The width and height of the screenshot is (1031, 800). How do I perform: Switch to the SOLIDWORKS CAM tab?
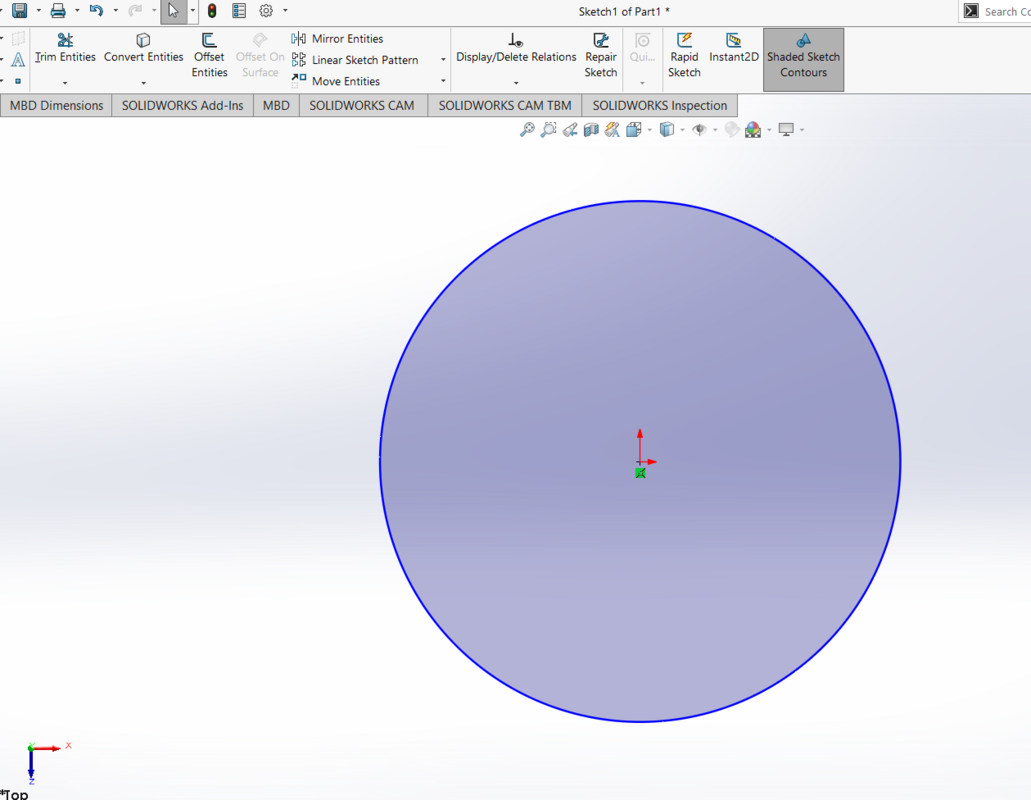362,105
